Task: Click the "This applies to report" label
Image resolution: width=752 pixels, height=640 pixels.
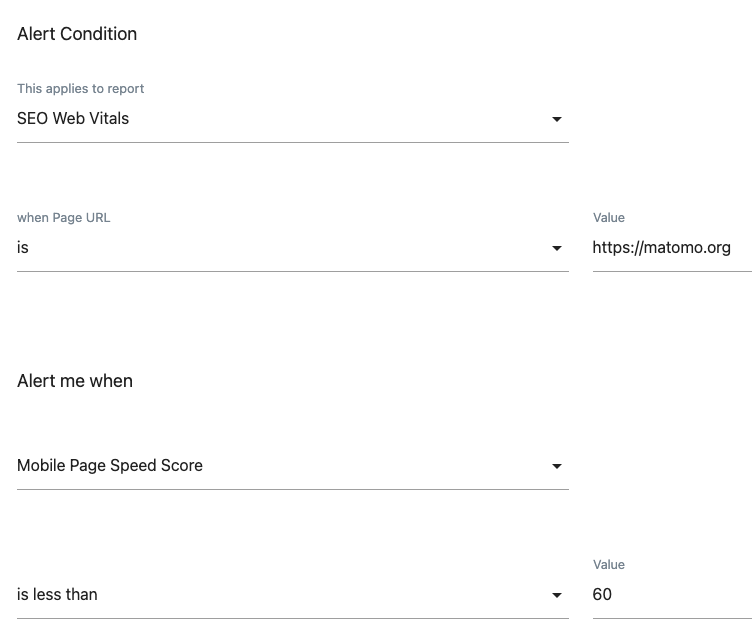Action: pyautogui.click(x=81, y=89)
